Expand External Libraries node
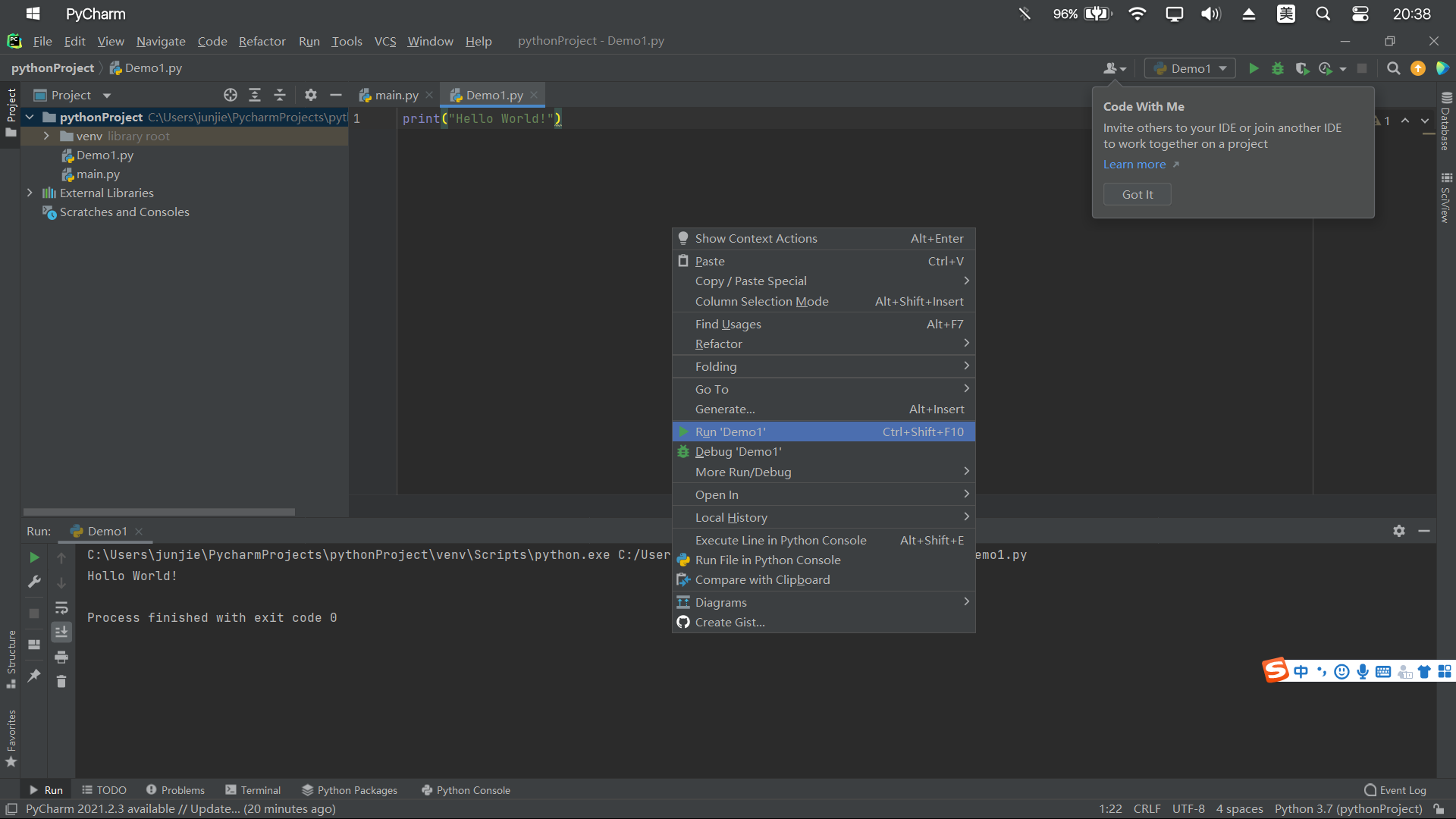 (30, 193)
